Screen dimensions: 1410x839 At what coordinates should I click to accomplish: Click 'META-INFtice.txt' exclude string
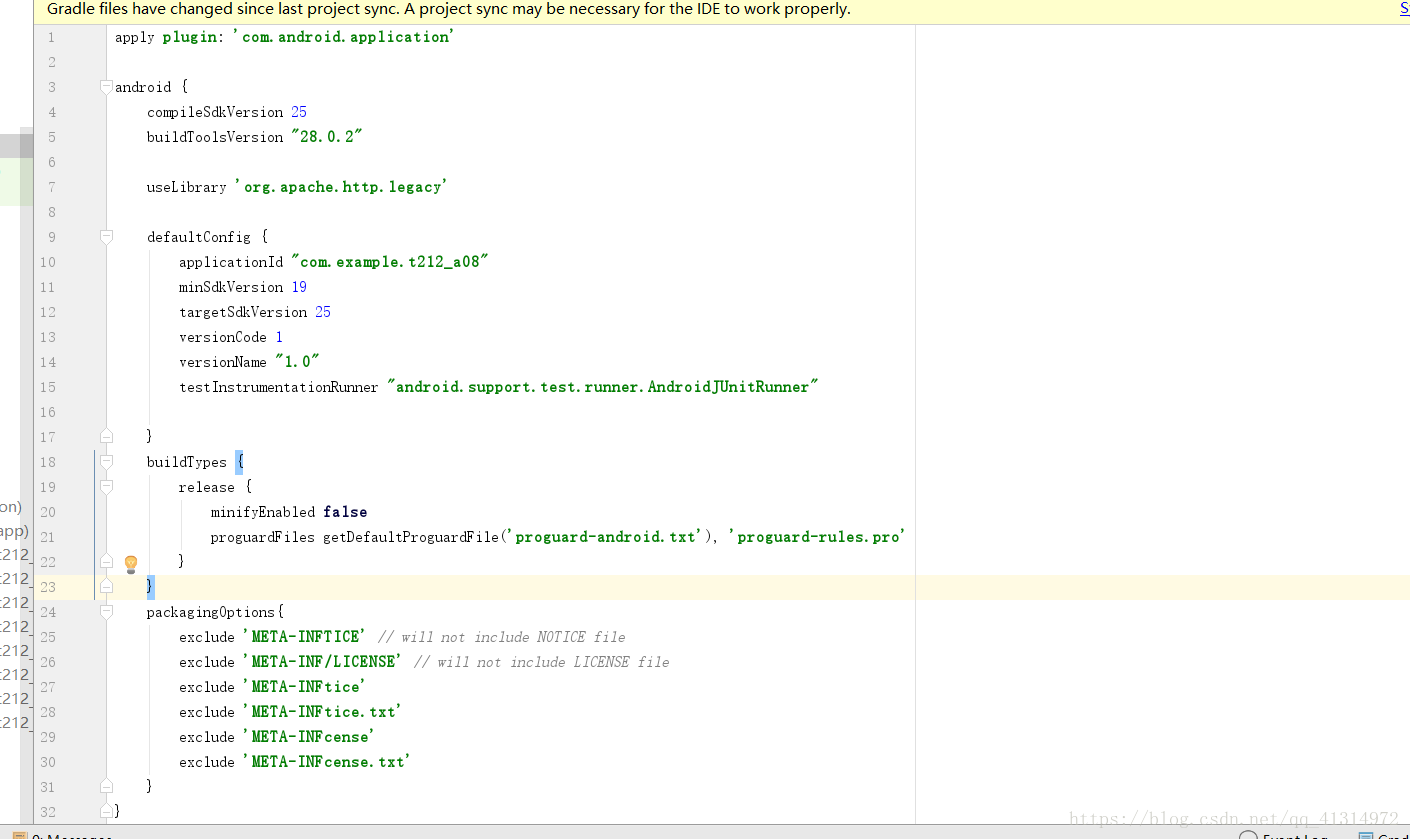322,712
